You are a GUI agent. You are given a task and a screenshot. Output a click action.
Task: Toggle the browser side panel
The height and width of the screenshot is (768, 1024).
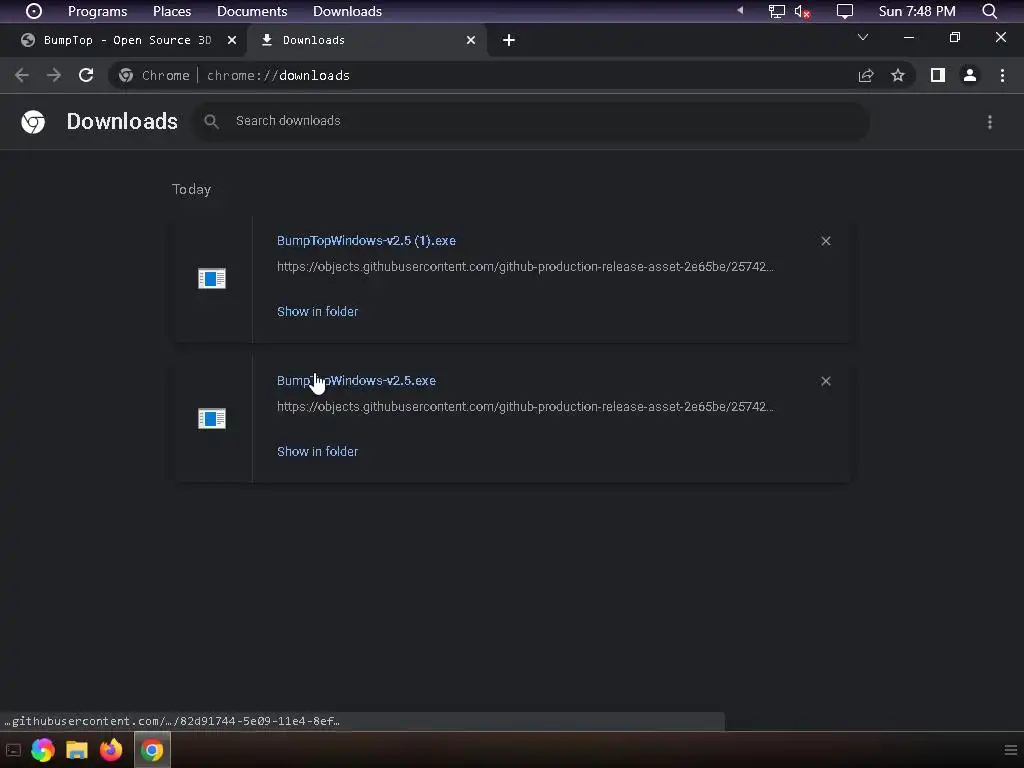[x=938, y=75]
